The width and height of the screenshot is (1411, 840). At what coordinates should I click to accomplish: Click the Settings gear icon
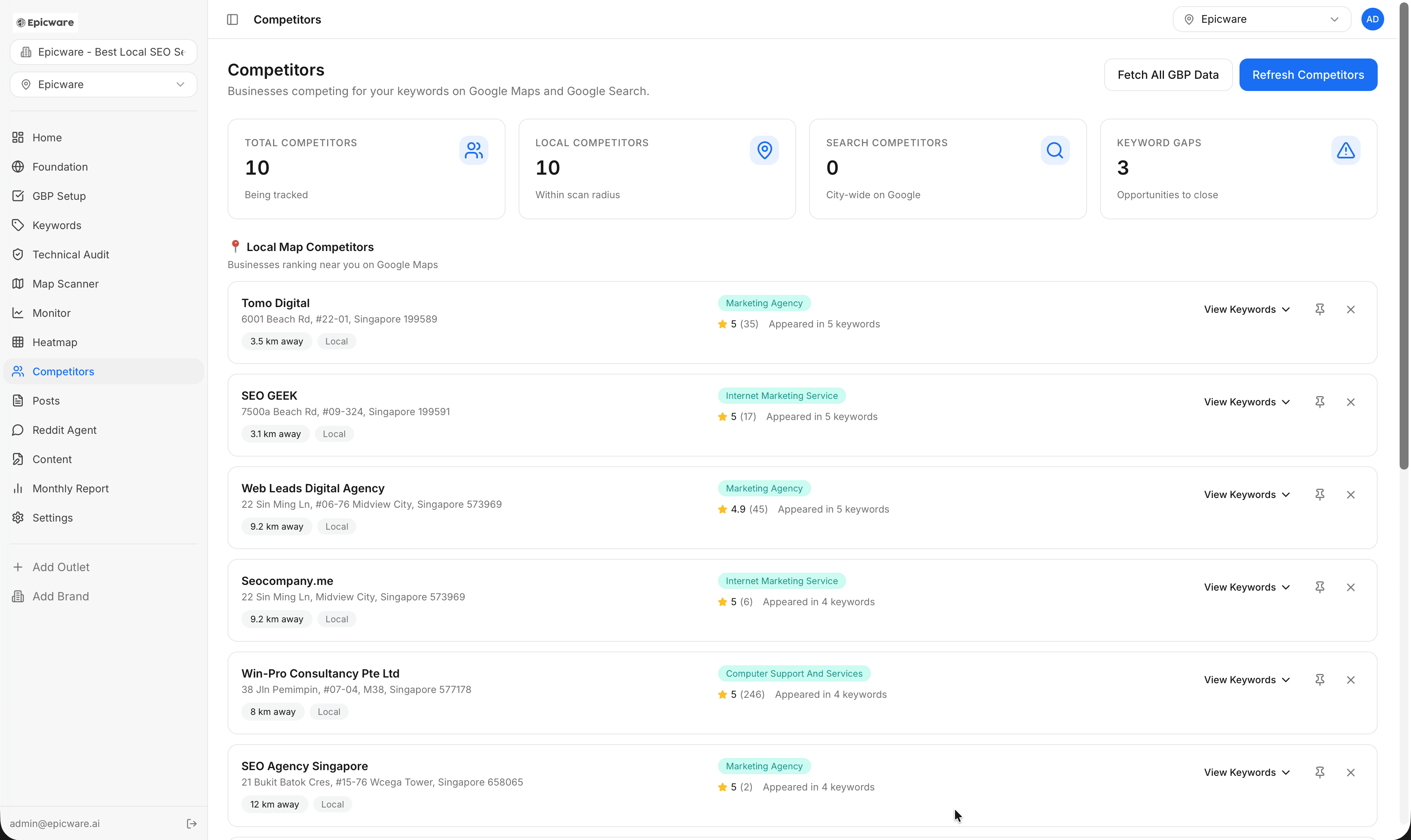(18, 517)
